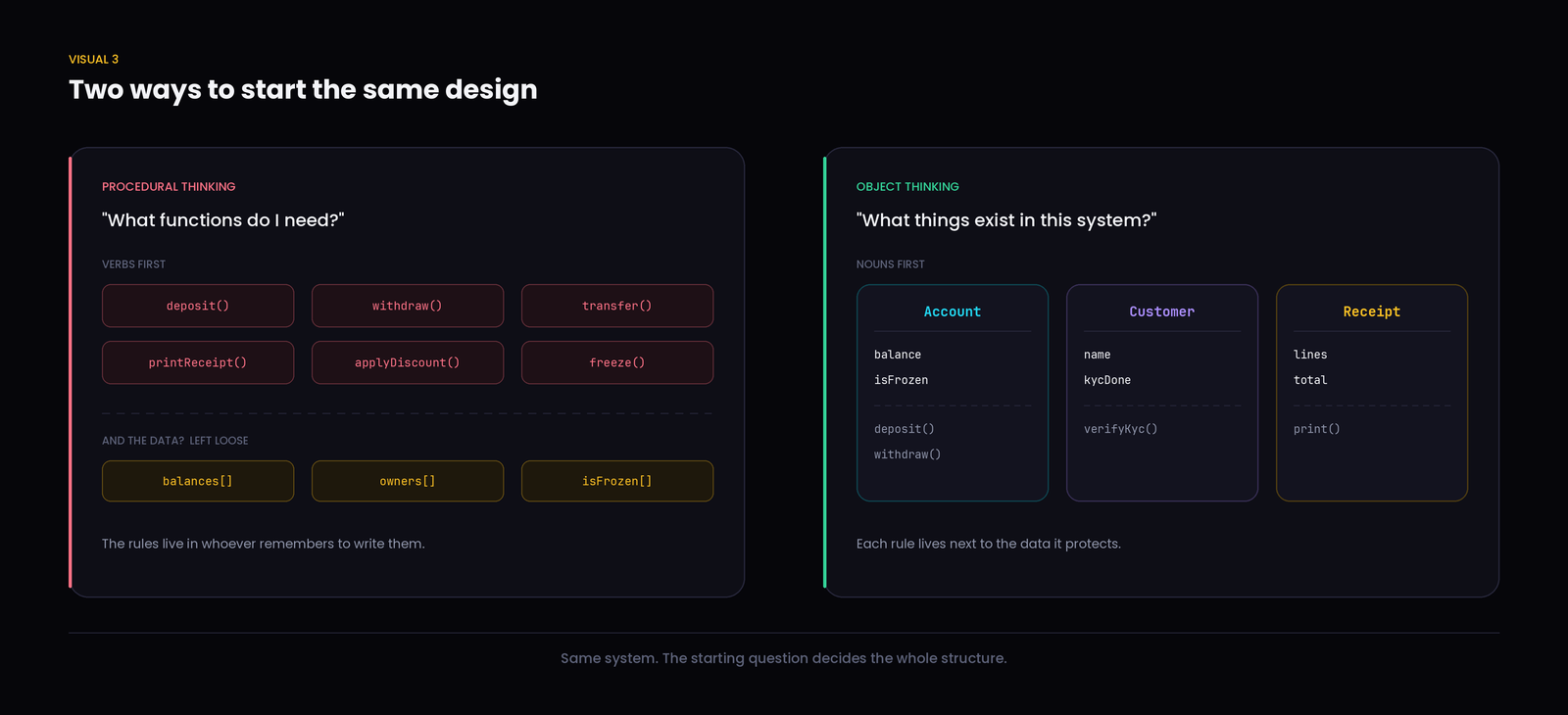Click deposit() method inside Account card
The height and width of the screenshot is (715, 1568).
pos(905,429)
